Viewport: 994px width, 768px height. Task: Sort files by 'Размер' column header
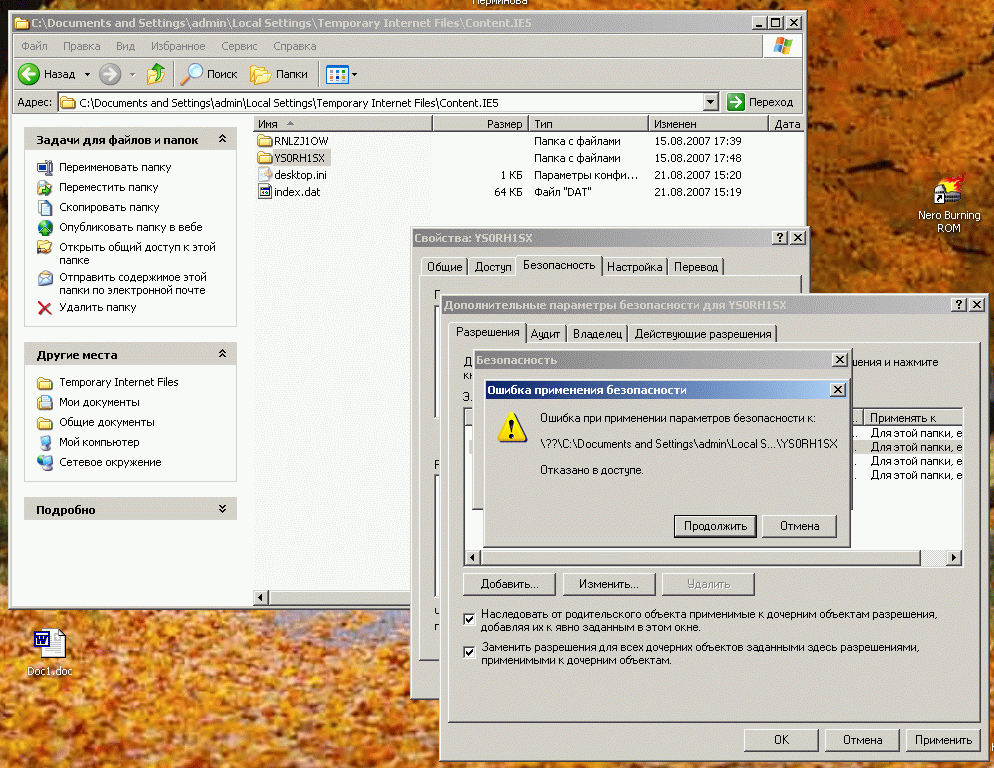479,124
